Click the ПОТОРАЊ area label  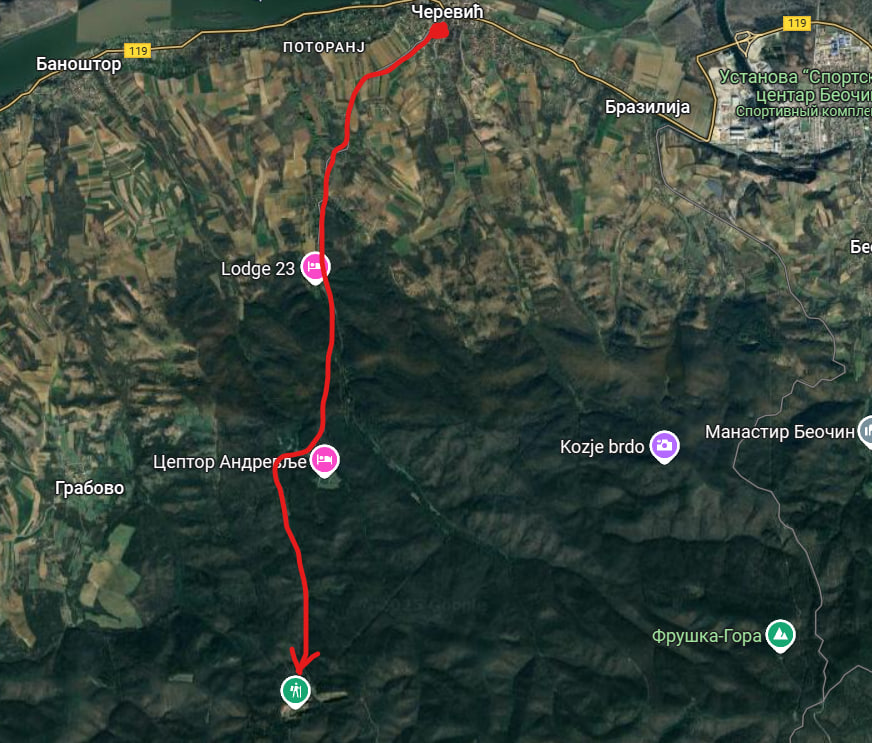point(324,47)
